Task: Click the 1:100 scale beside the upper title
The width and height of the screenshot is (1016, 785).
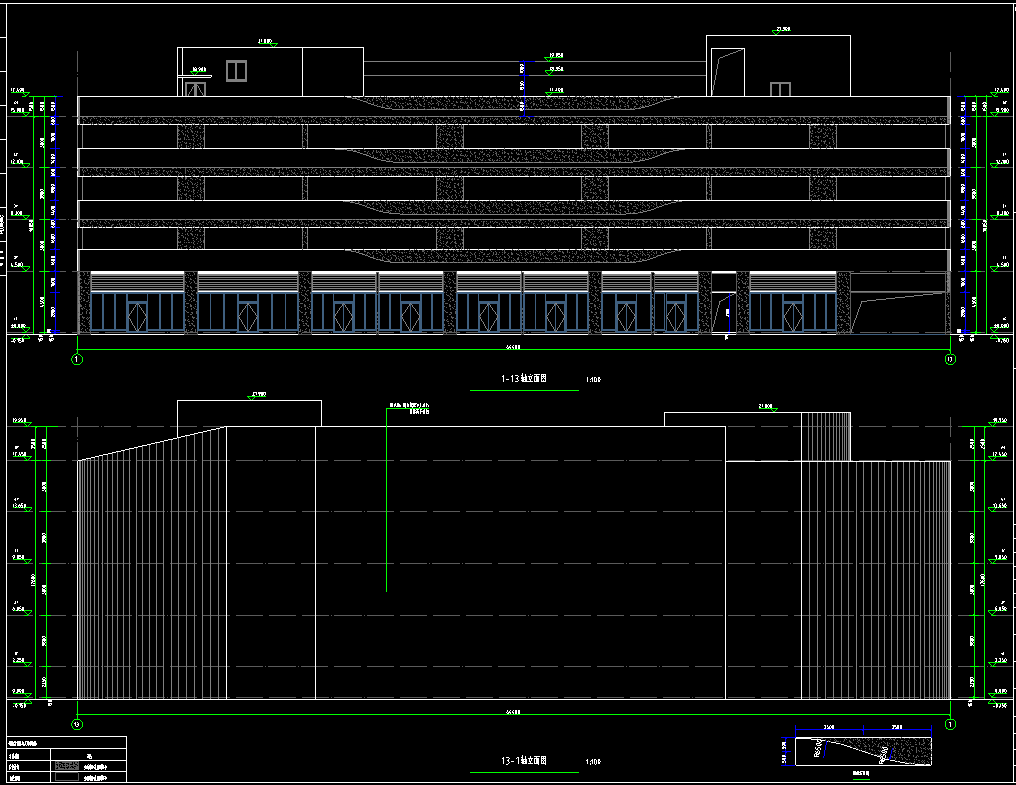Action: tap(593, 380)
